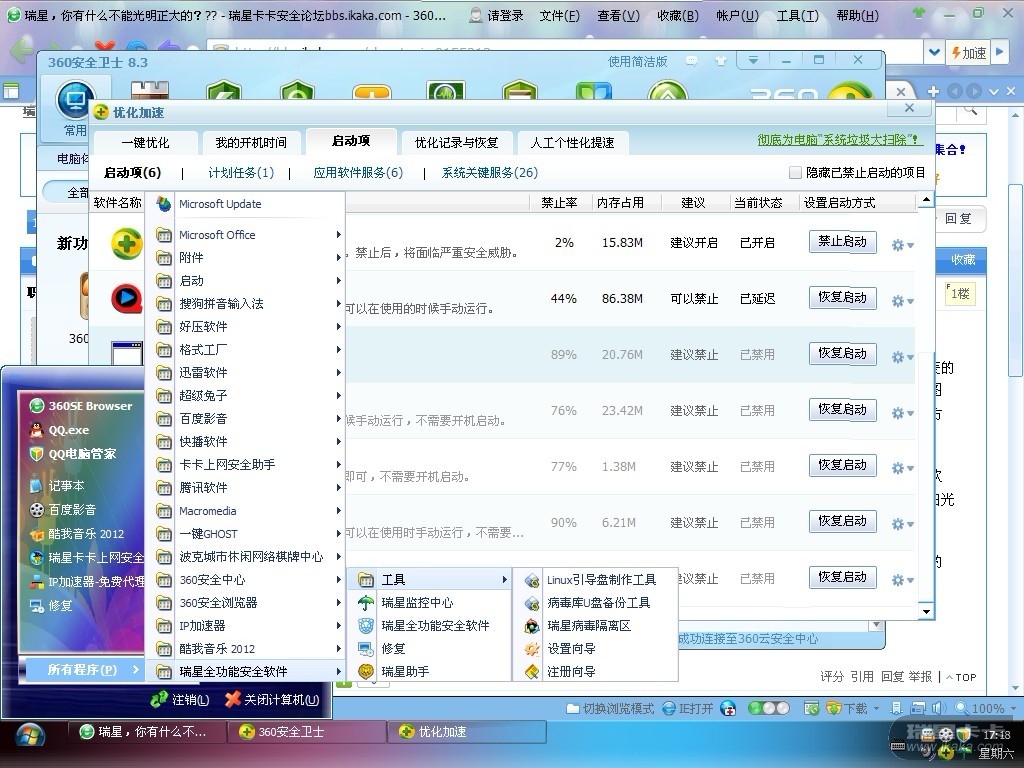The height and width of the screenshot is (768, 1024).
Task: Launch QQ.exe from the Start menu
Action: [68, 430]
